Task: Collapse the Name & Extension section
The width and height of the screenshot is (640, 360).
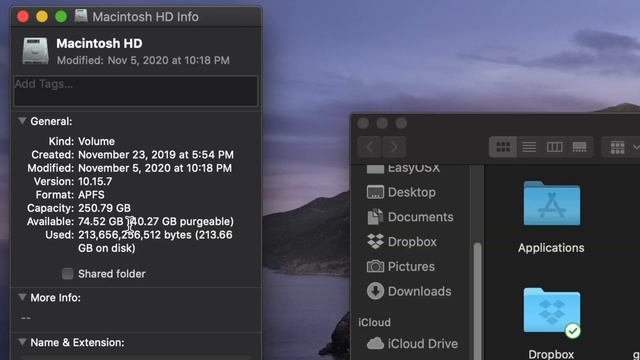Action: coord(22,342)
